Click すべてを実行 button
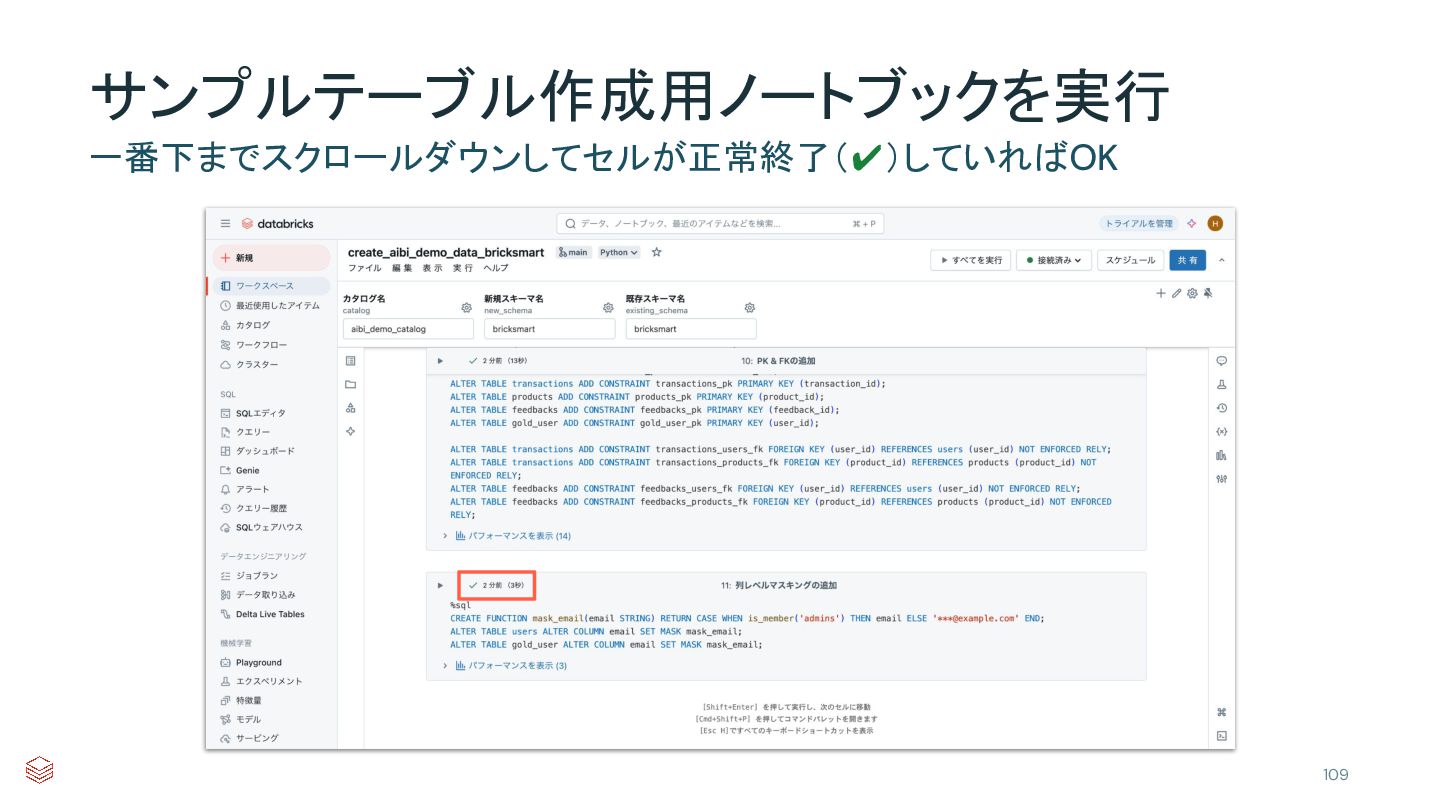 coord(970,260)
